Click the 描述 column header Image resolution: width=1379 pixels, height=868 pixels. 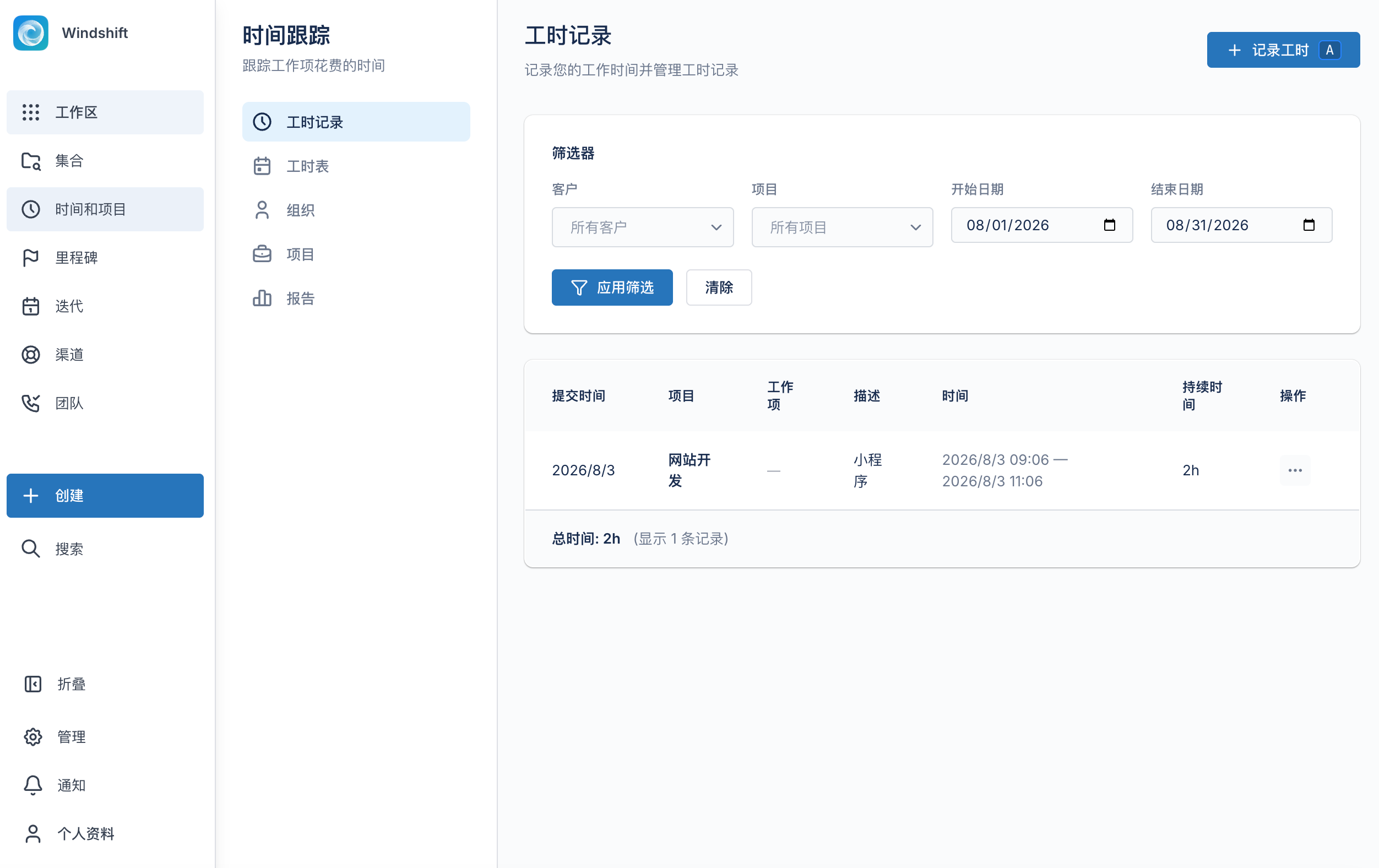pos(866,395)
